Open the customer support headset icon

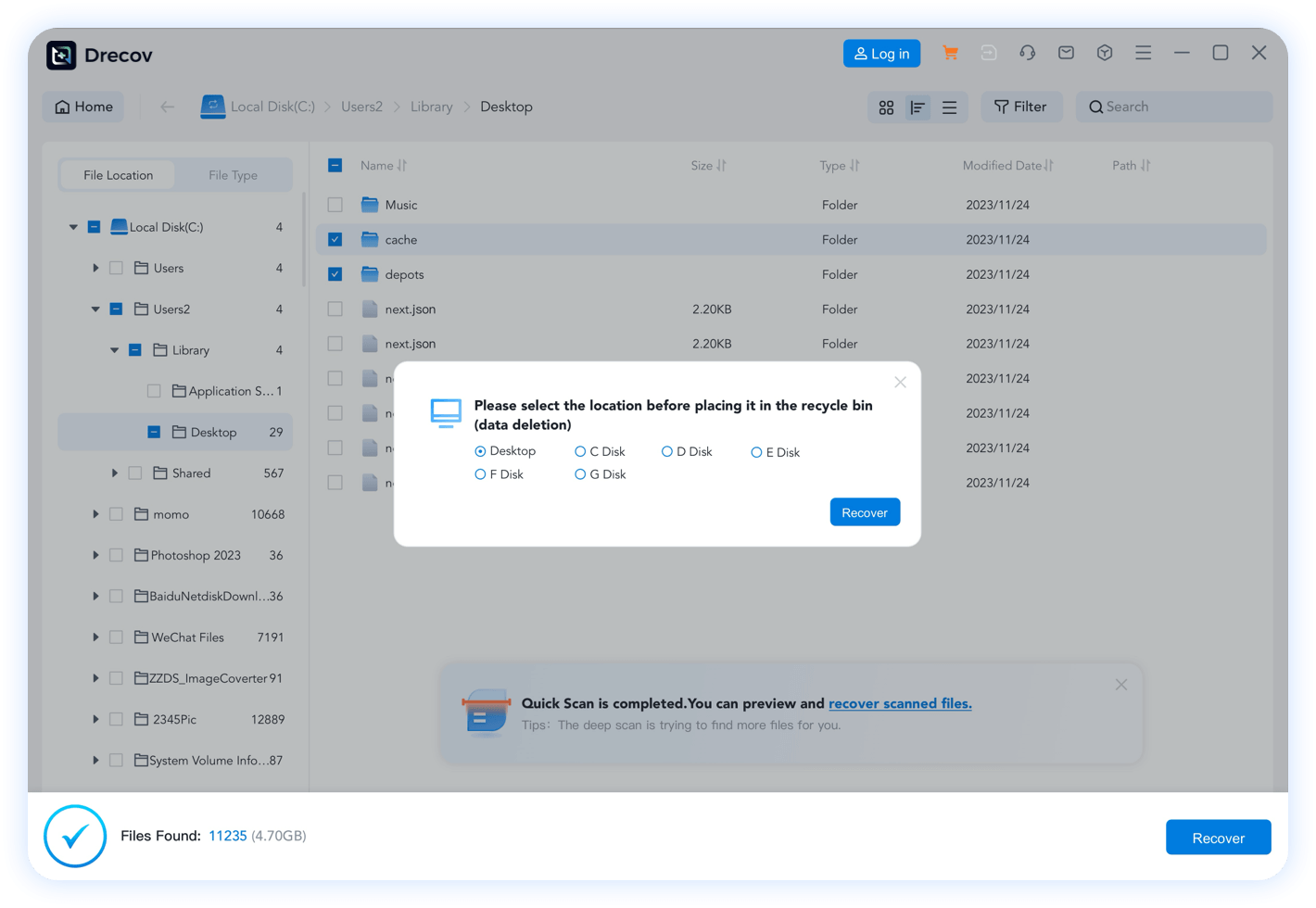coord(1027,53)
